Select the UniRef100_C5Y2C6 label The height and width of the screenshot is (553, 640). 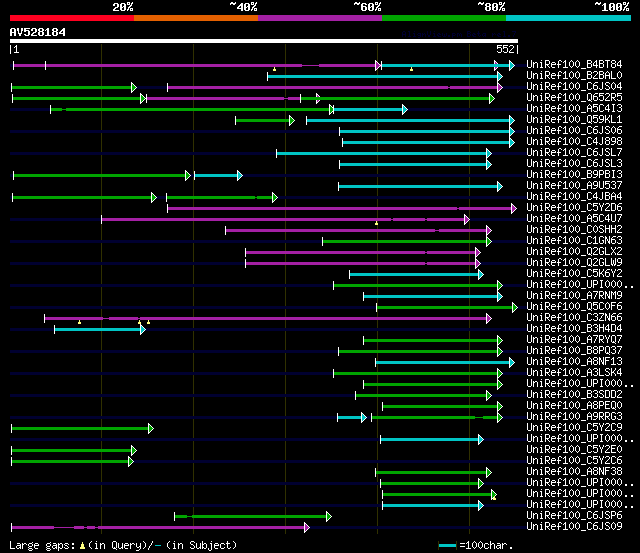(x=574, y=461)
